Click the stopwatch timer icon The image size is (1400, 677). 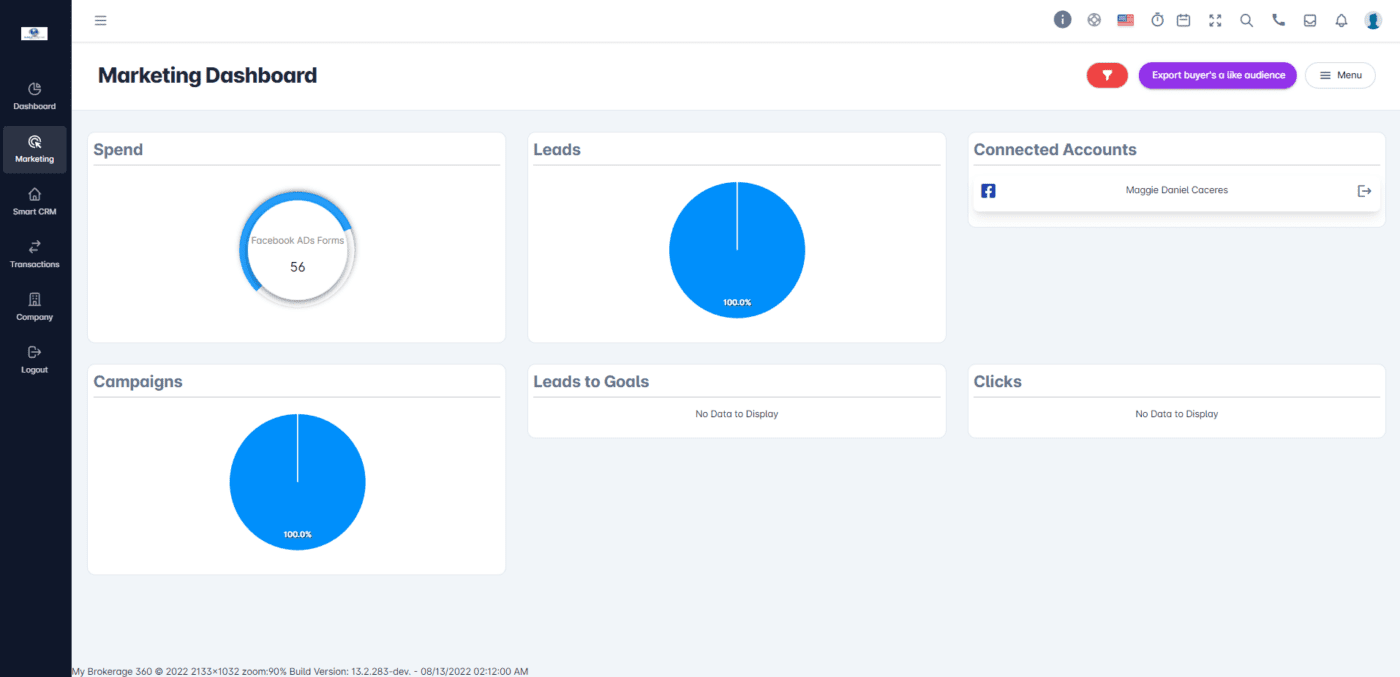pos(1157,20)
